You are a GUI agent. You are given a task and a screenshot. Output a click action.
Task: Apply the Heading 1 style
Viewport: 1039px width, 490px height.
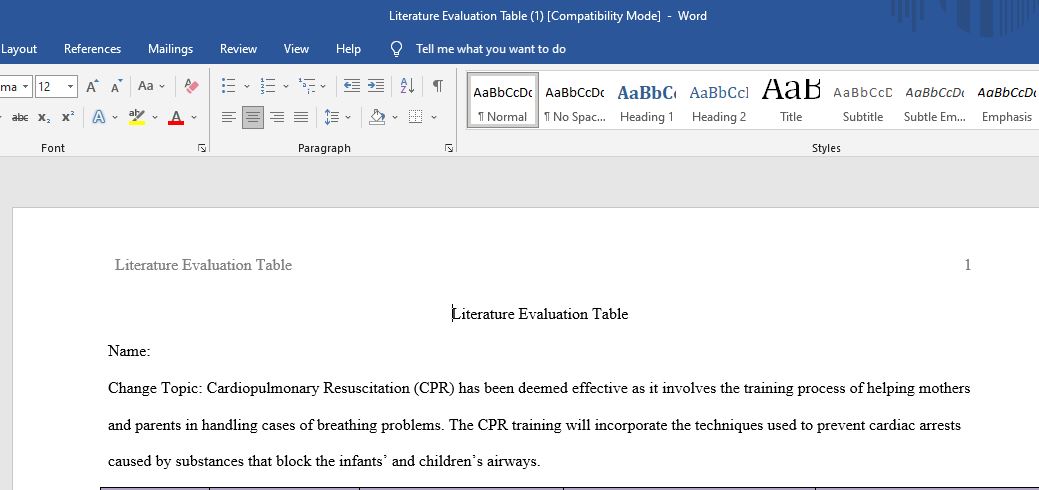647,101
